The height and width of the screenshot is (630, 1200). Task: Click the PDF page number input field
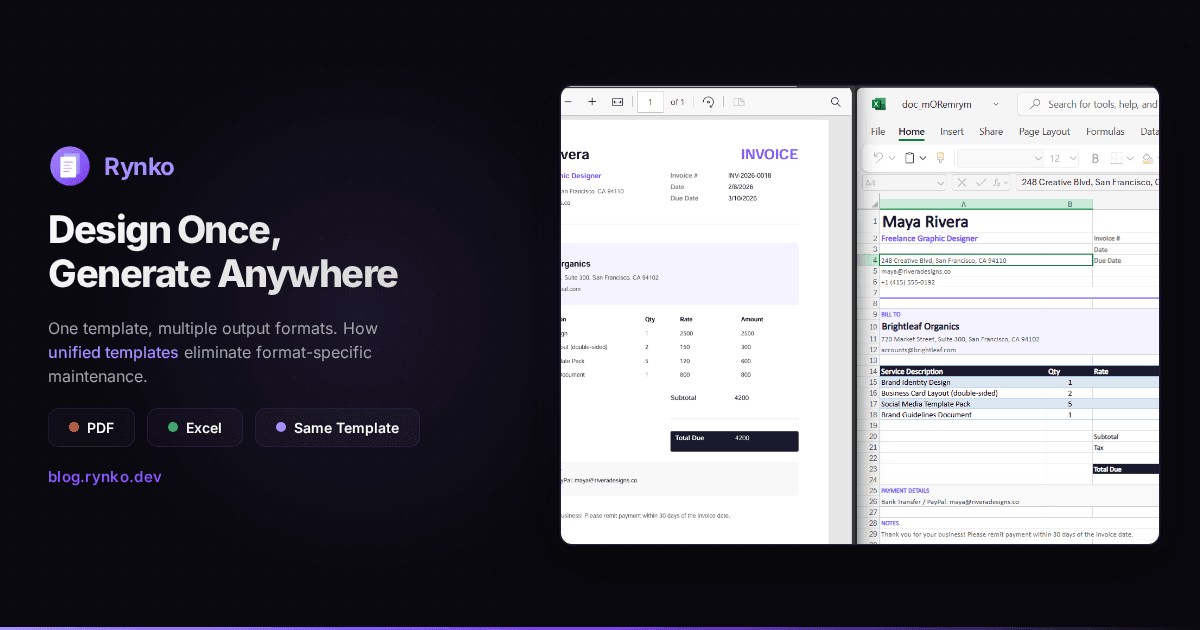(650, 102)
